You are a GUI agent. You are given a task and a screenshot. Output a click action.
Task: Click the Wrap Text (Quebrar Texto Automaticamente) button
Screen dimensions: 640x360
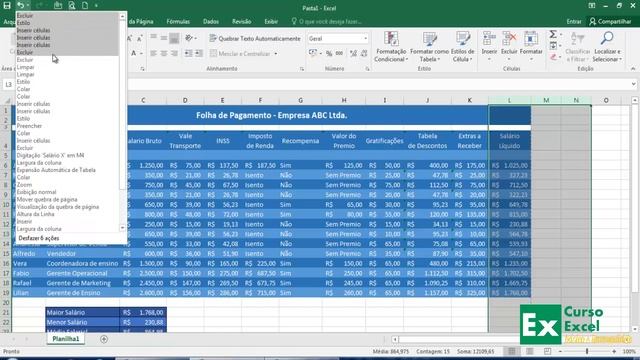coord(255,38)
